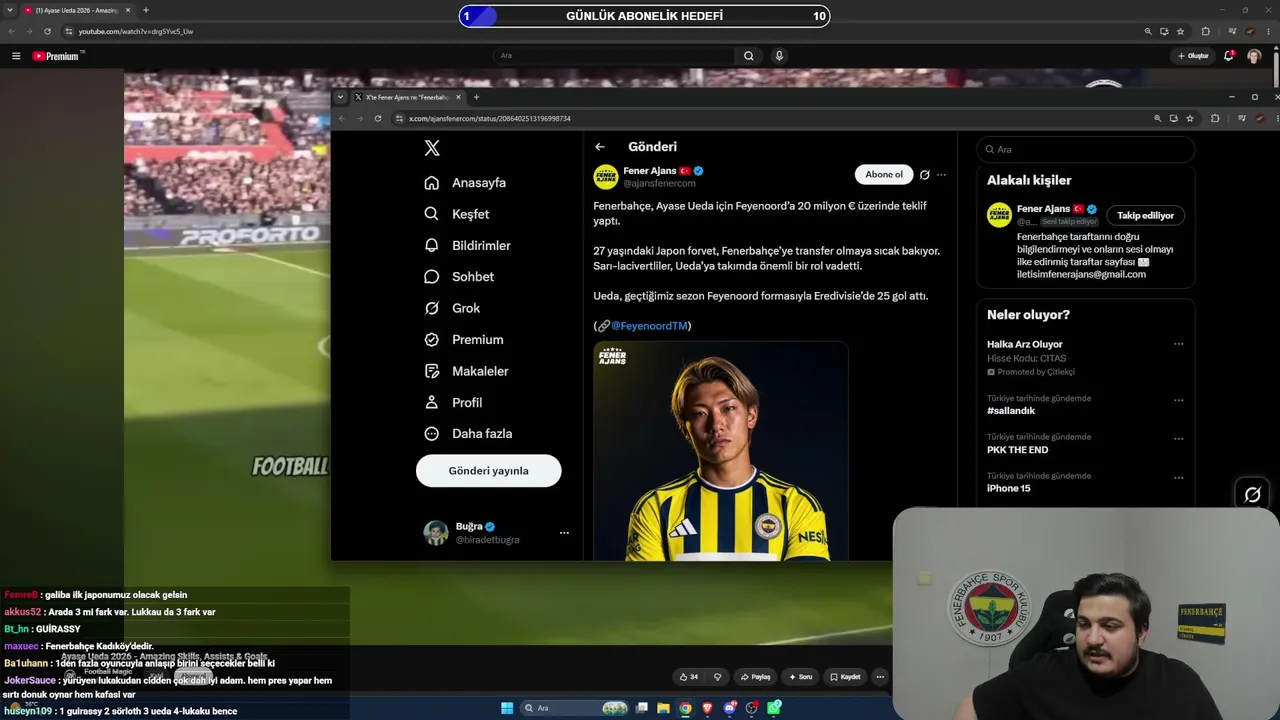Viewport: 1280px width, 720px height.
Task: Open the PKK THE END trend
Action: pos(1018,450)
